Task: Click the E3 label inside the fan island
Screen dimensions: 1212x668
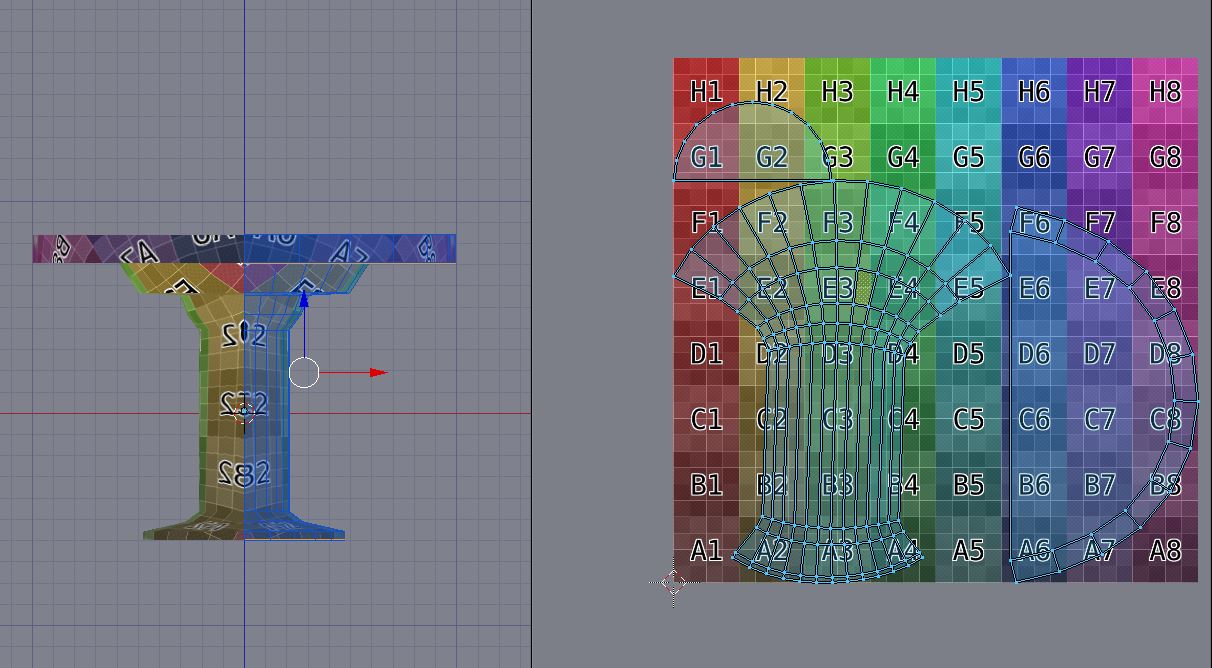Action: click(837, 288)
